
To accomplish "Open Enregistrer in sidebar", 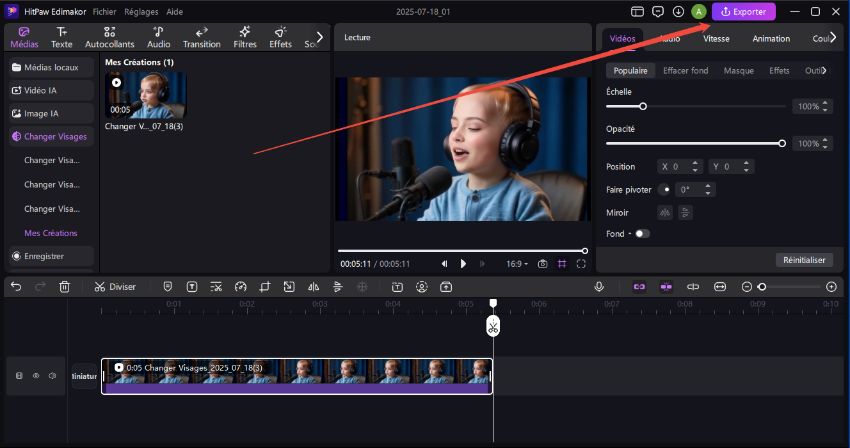I will (x=51, y=256).
